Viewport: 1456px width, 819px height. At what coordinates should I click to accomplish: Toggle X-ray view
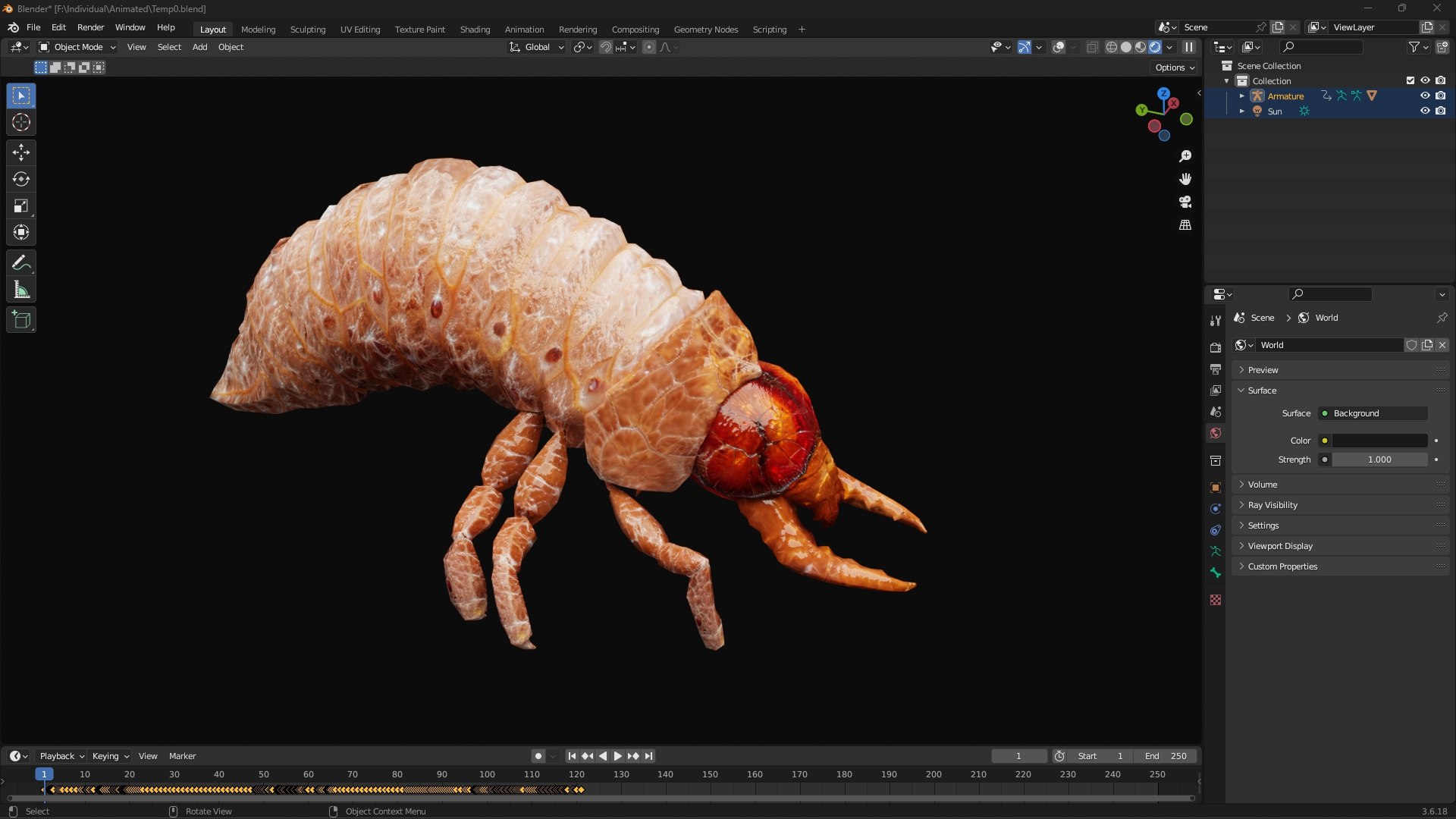point(1092,47)
